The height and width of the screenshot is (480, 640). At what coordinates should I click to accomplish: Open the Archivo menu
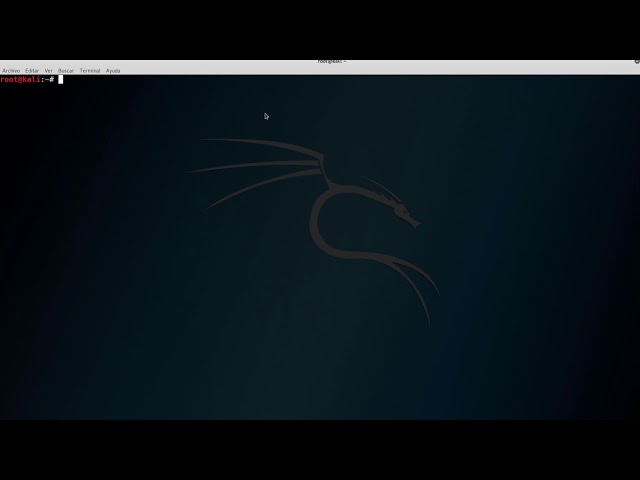tap(11, 71)
